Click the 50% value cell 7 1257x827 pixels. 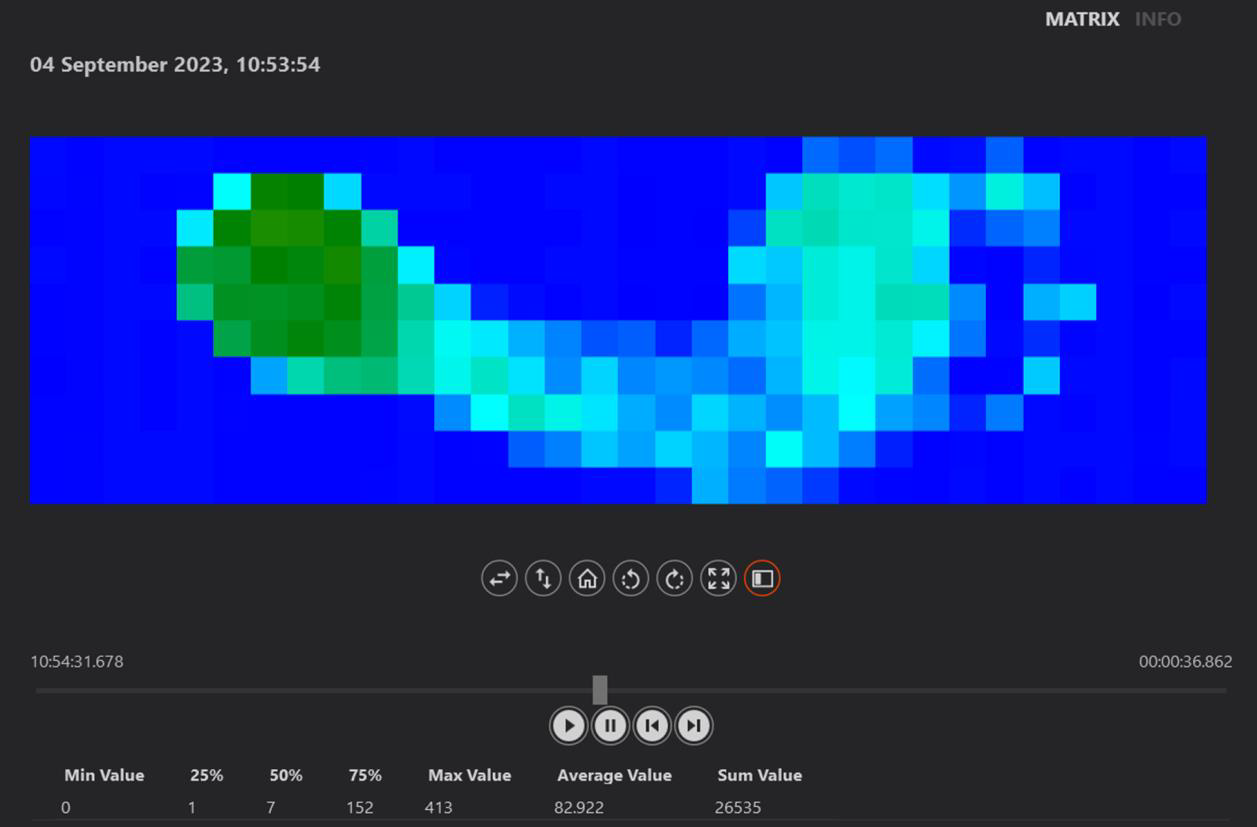270,807
